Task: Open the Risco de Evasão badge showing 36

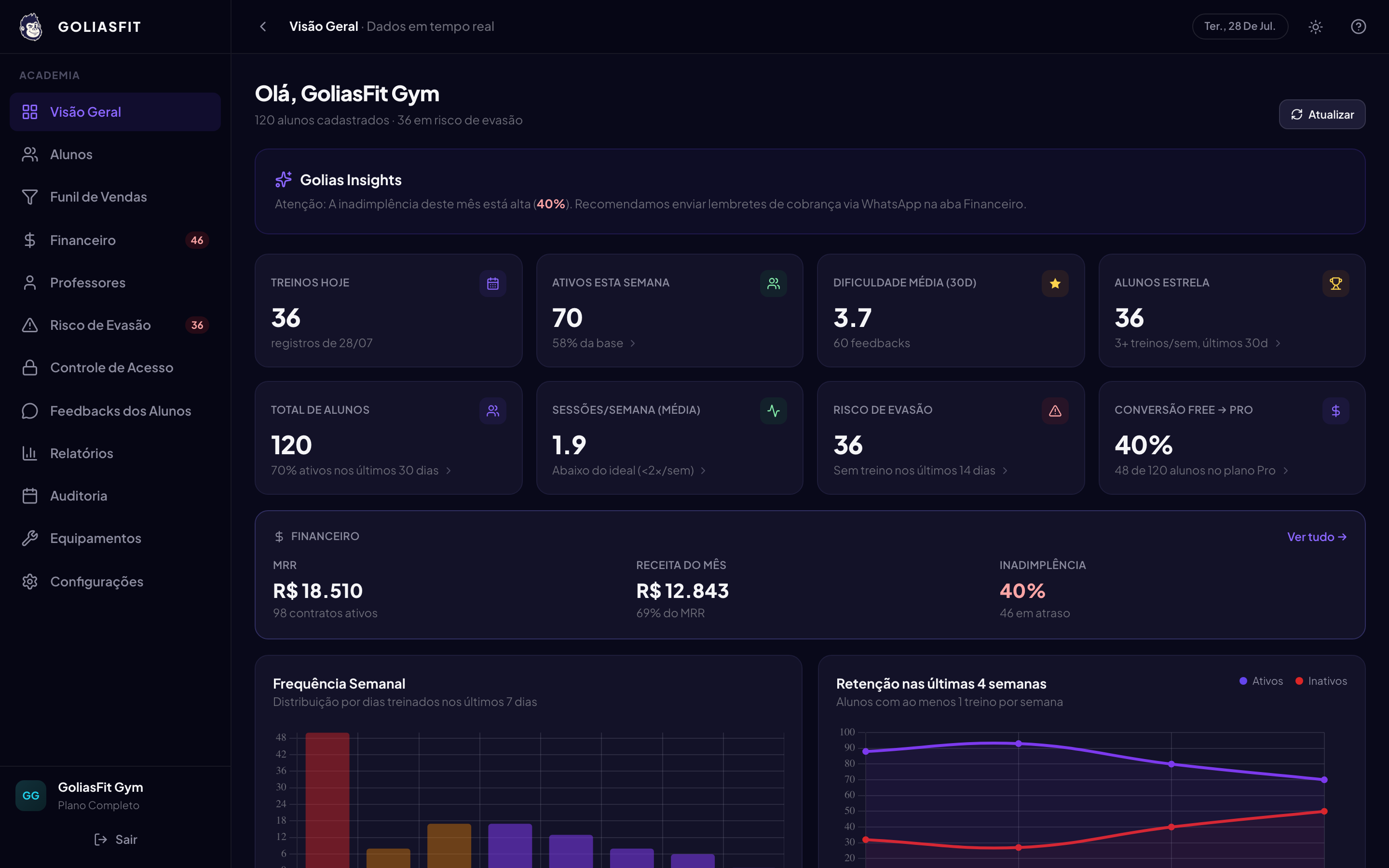Action: pos(197,325)
